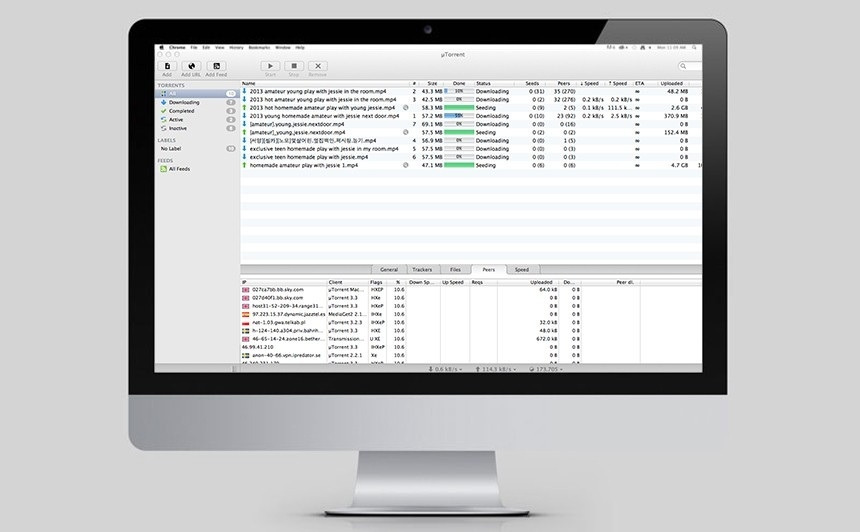Sort torrents by the Size column header
Screen dimensions: 860x532
[x=432, y=83]
